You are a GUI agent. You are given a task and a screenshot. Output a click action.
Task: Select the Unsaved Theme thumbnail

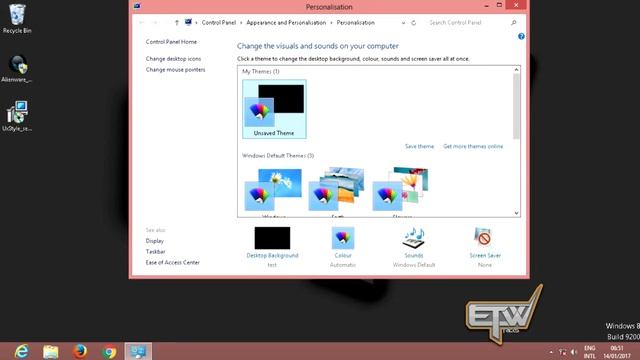pos(274,109)
